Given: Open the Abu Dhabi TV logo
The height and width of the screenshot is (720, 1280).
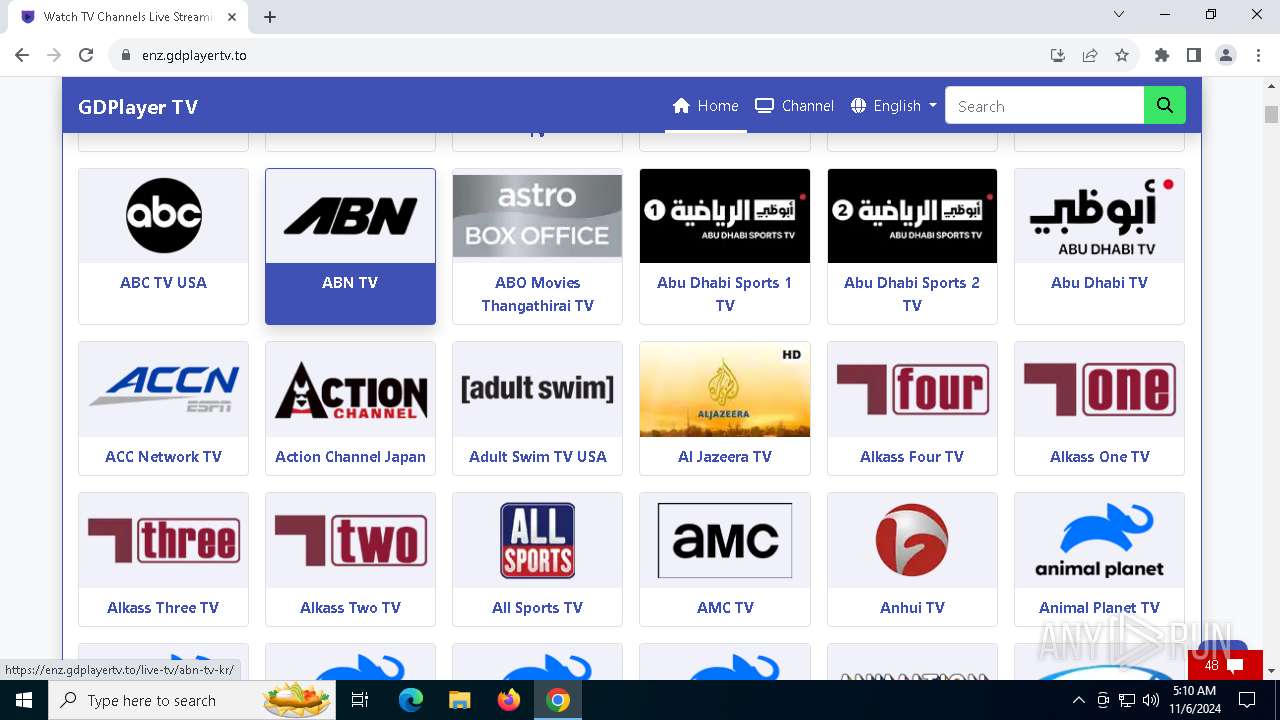Looking at the screenshot, I should point(1099,216).
